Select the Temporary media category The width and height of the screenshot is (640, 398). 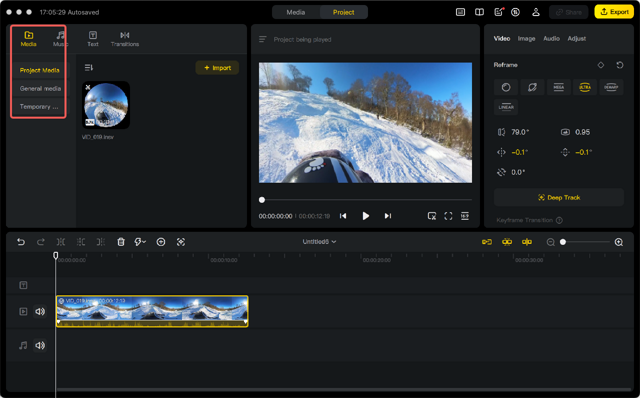tap(40, 107)
